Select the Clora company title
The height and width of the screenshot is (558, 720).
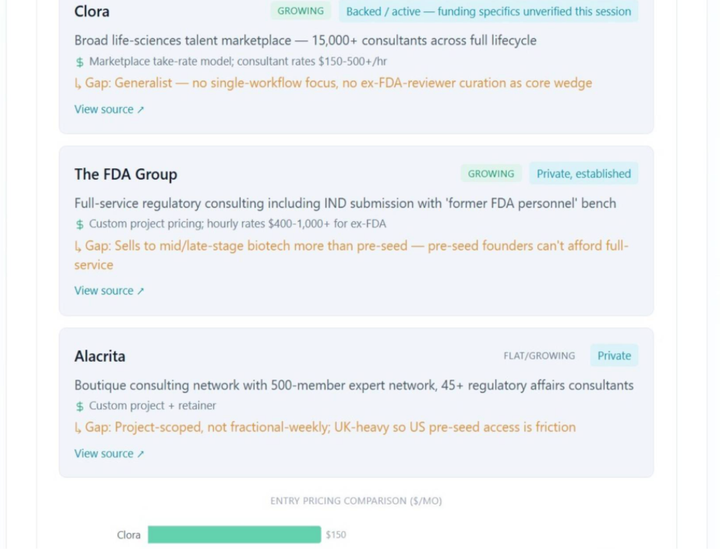tap(92, 11)
